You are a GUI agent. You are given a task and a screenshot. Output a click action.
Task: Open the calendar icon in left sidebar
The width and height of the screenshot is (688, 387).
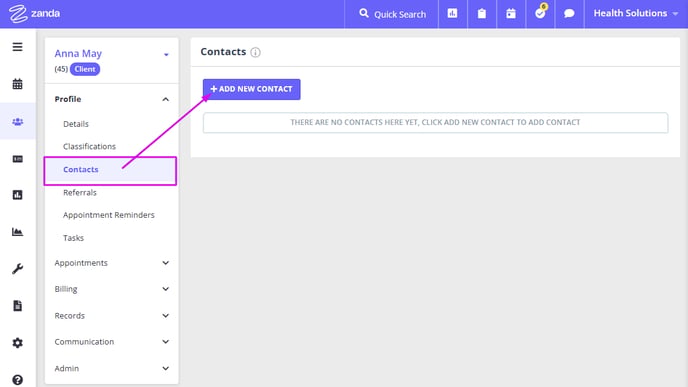pos(18,84)
